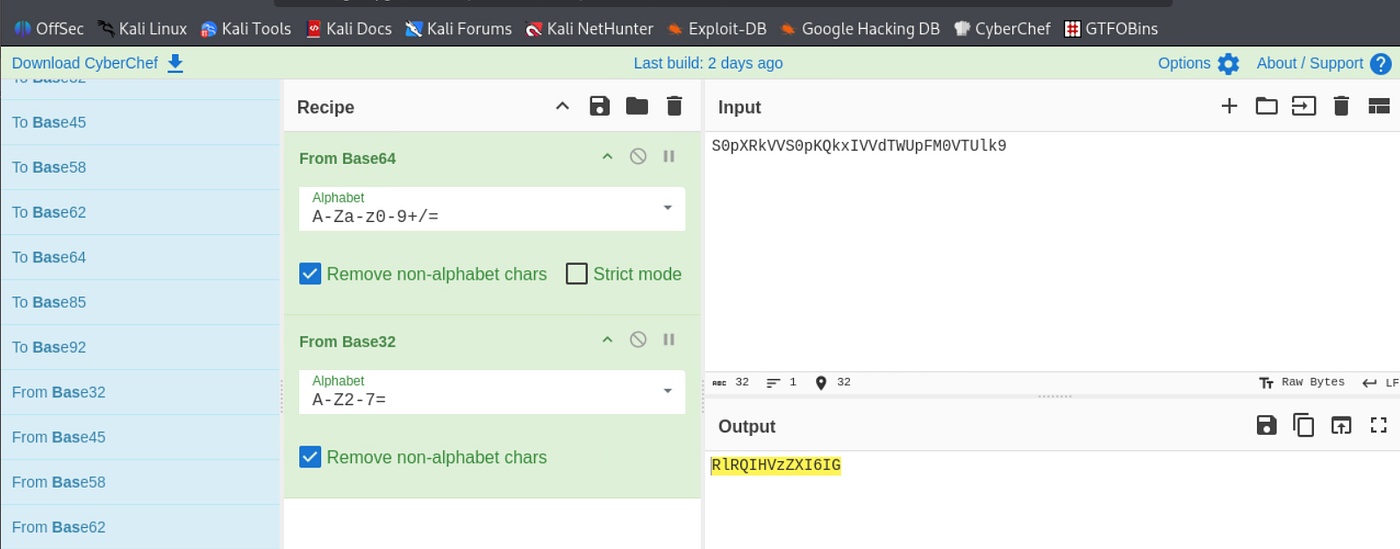This screenshot has height=549, width=1400.
Task: Open a folder as input
Action: (1267, 106)
